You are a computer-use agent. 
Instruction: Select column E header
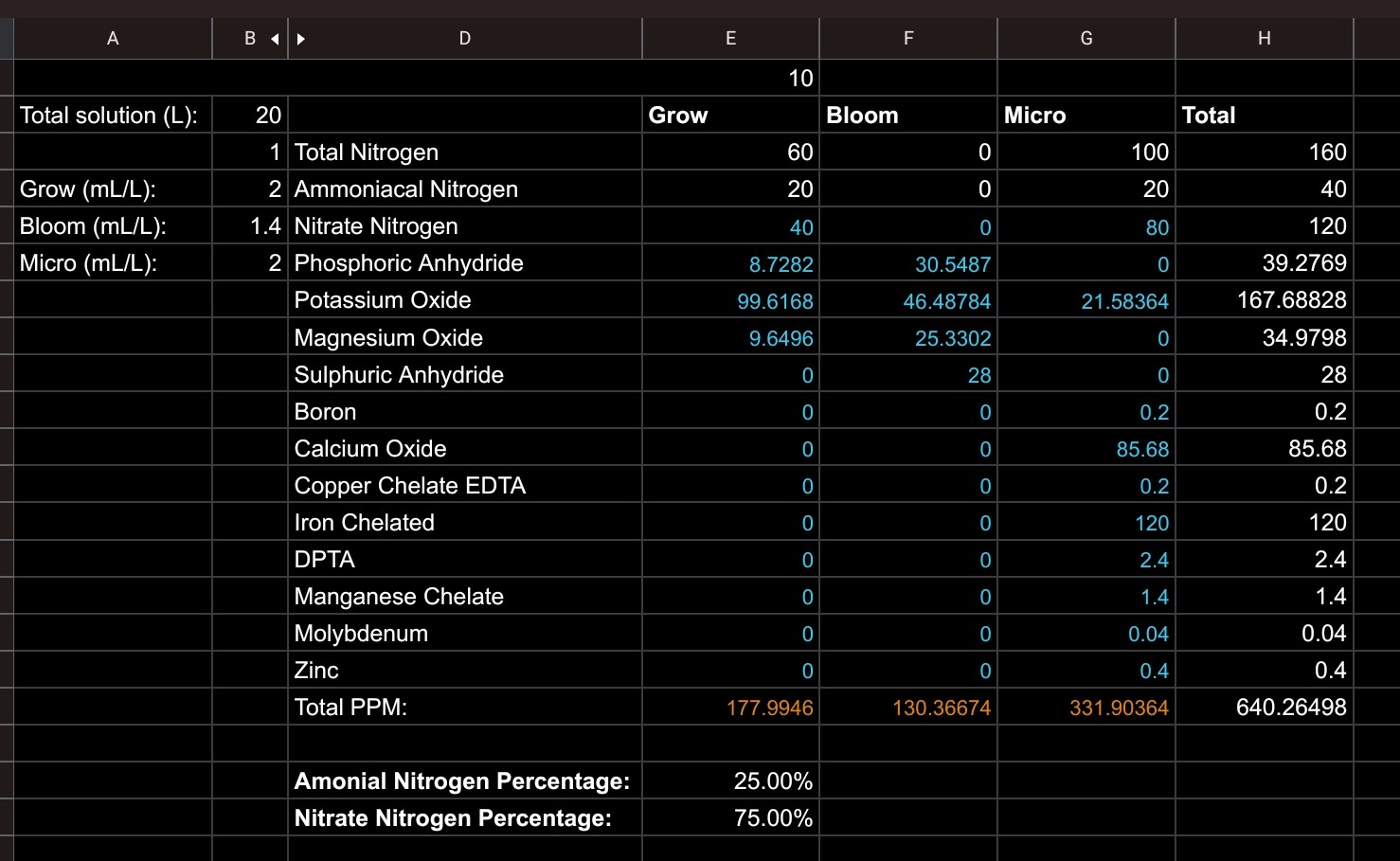[730, 39]
